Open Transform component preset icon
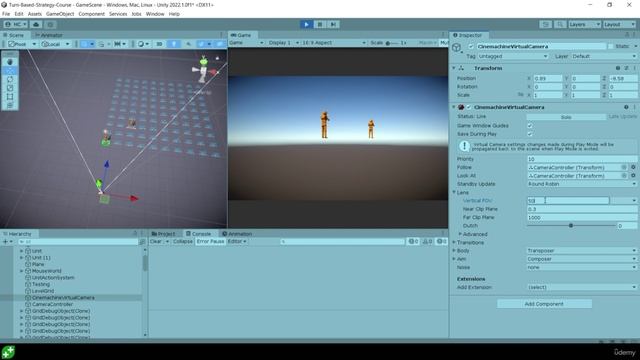Viewport: 640px width, 360px height. [x=627, y=68]
